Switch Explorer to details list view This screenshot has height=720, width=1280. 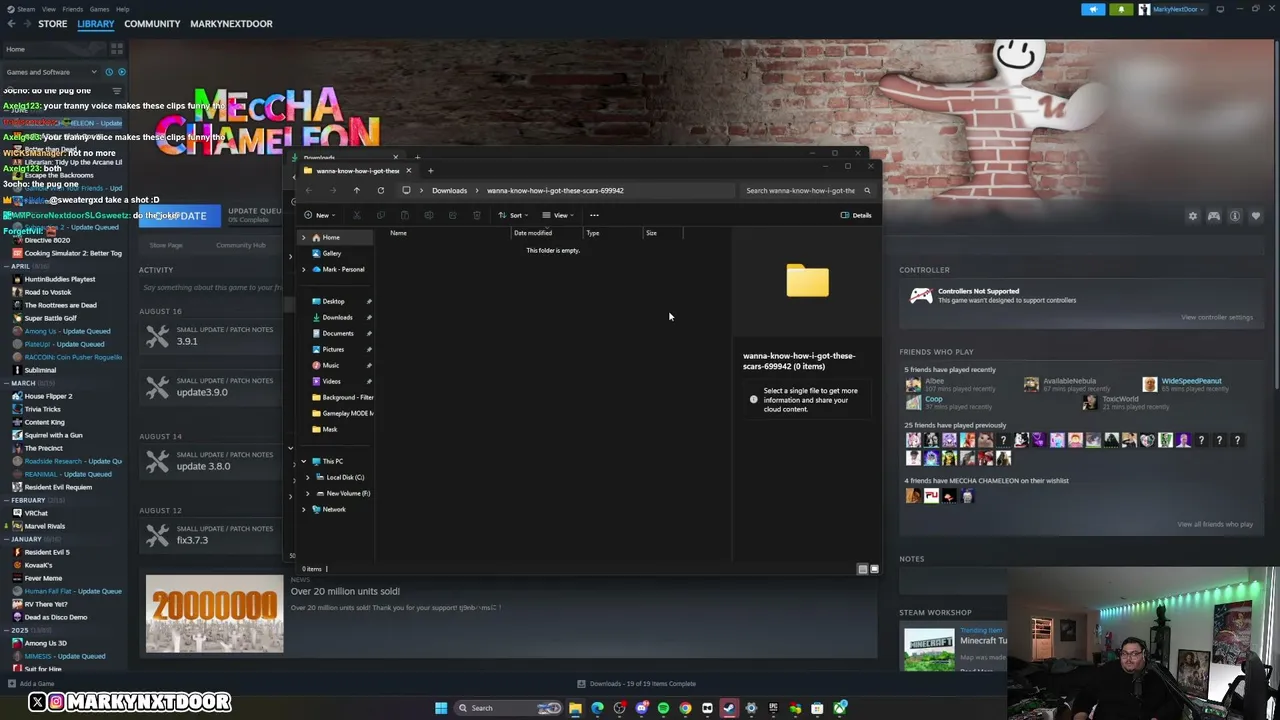(x=862, y=569)
